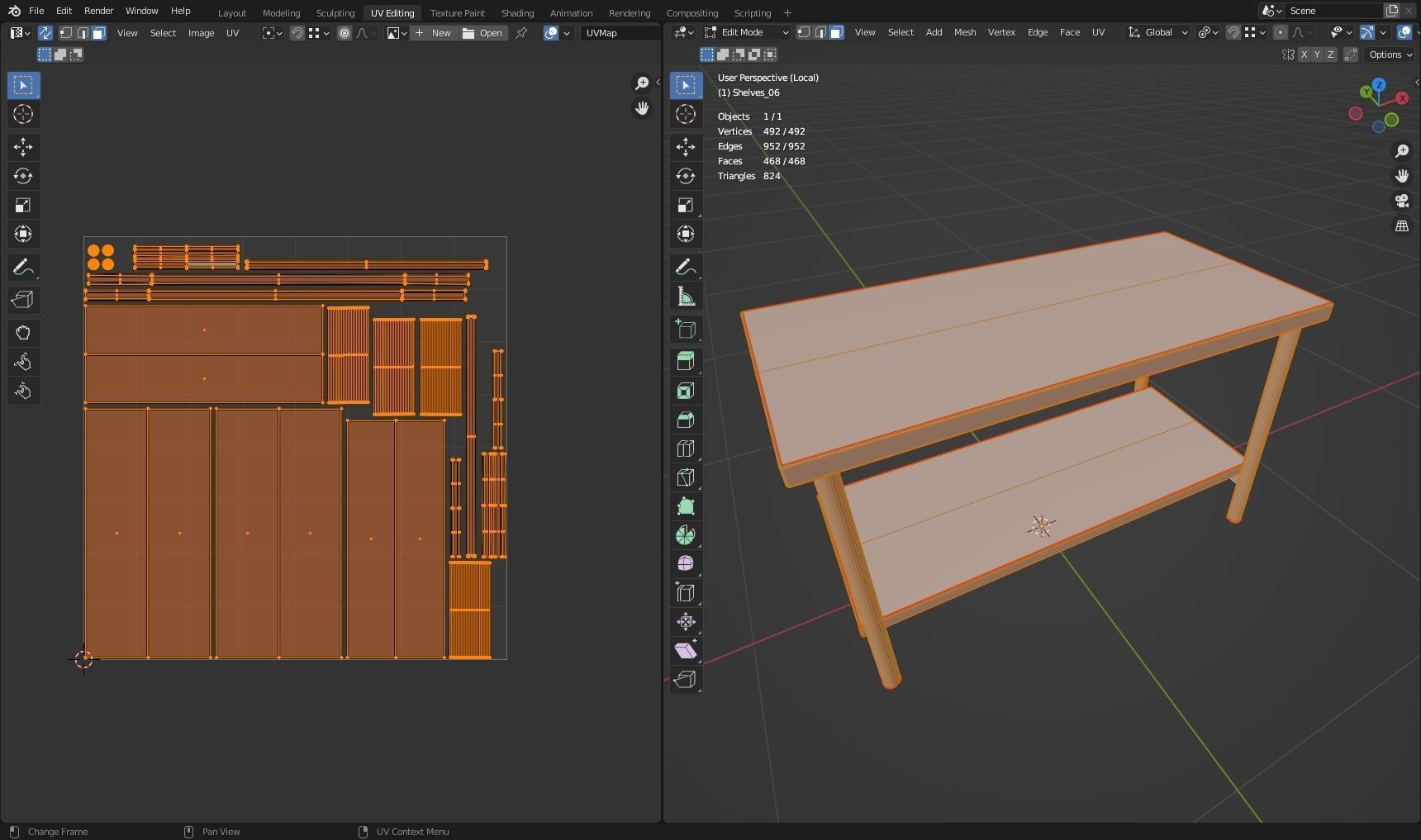Select the Add Cube tool in the 3D viewport
This screenshot has width=1421, height=840.
[686, 329]
